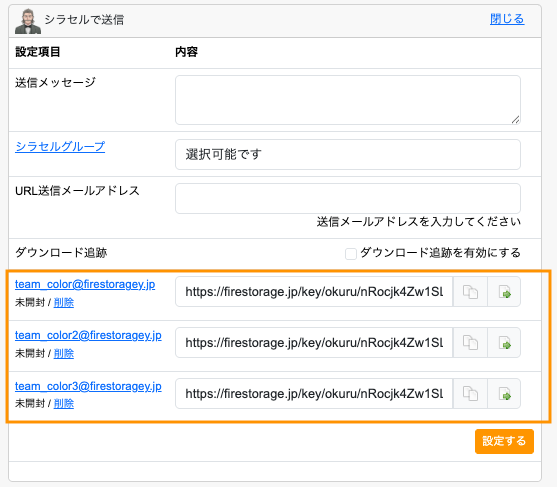
Task: Open team_color3@firestoragey.jp address link
Action: [x=88, y=386]
